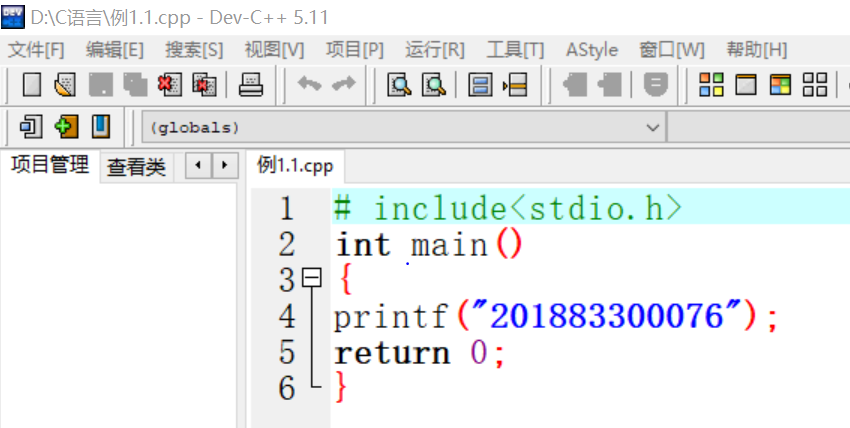The height and width of the screenshot is (428, 850).
Task: Open the 帮助[H] menu
Action: [757, 50]
